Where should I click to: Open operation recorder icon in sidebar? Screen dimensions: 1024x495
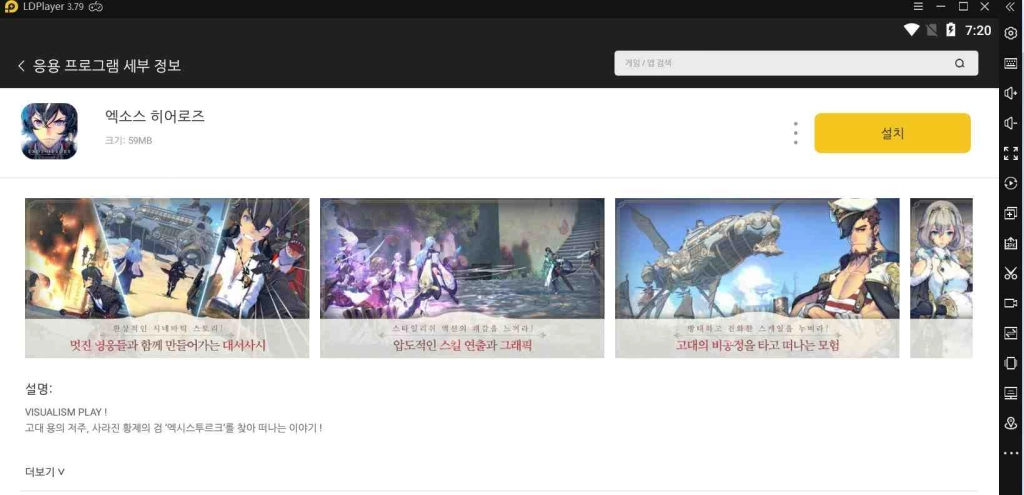click(1010, 184)
